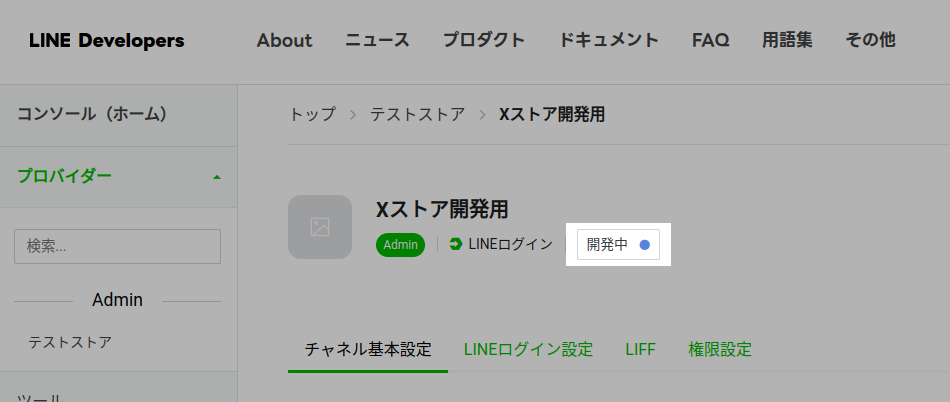Viewport: 950px width, 402px height.
Task: Open the ニュース menu item
Action: (377, 41)
